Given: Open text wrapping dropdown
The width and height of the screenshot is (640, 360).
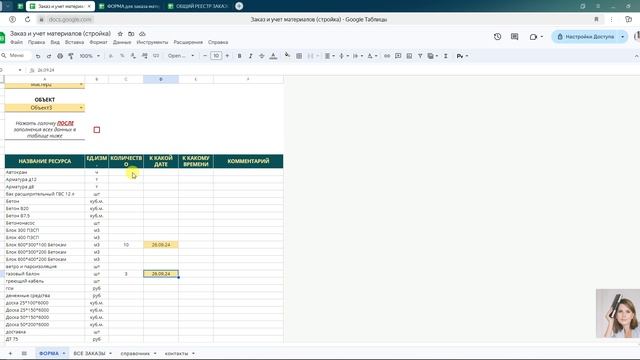Looking at the screenshot, I should 358,56.
